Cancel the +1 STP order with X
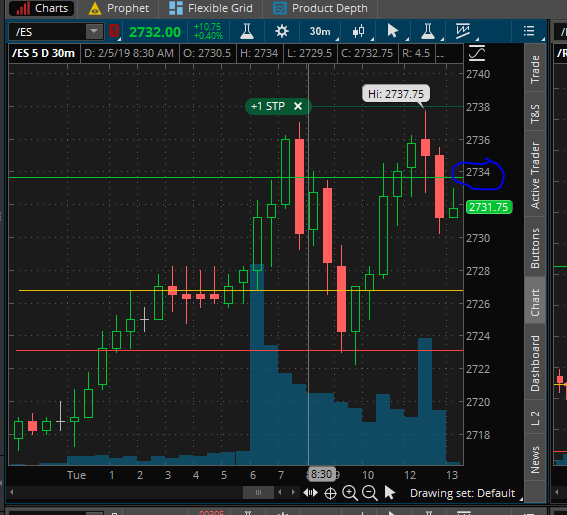 (x=298, y=106)
